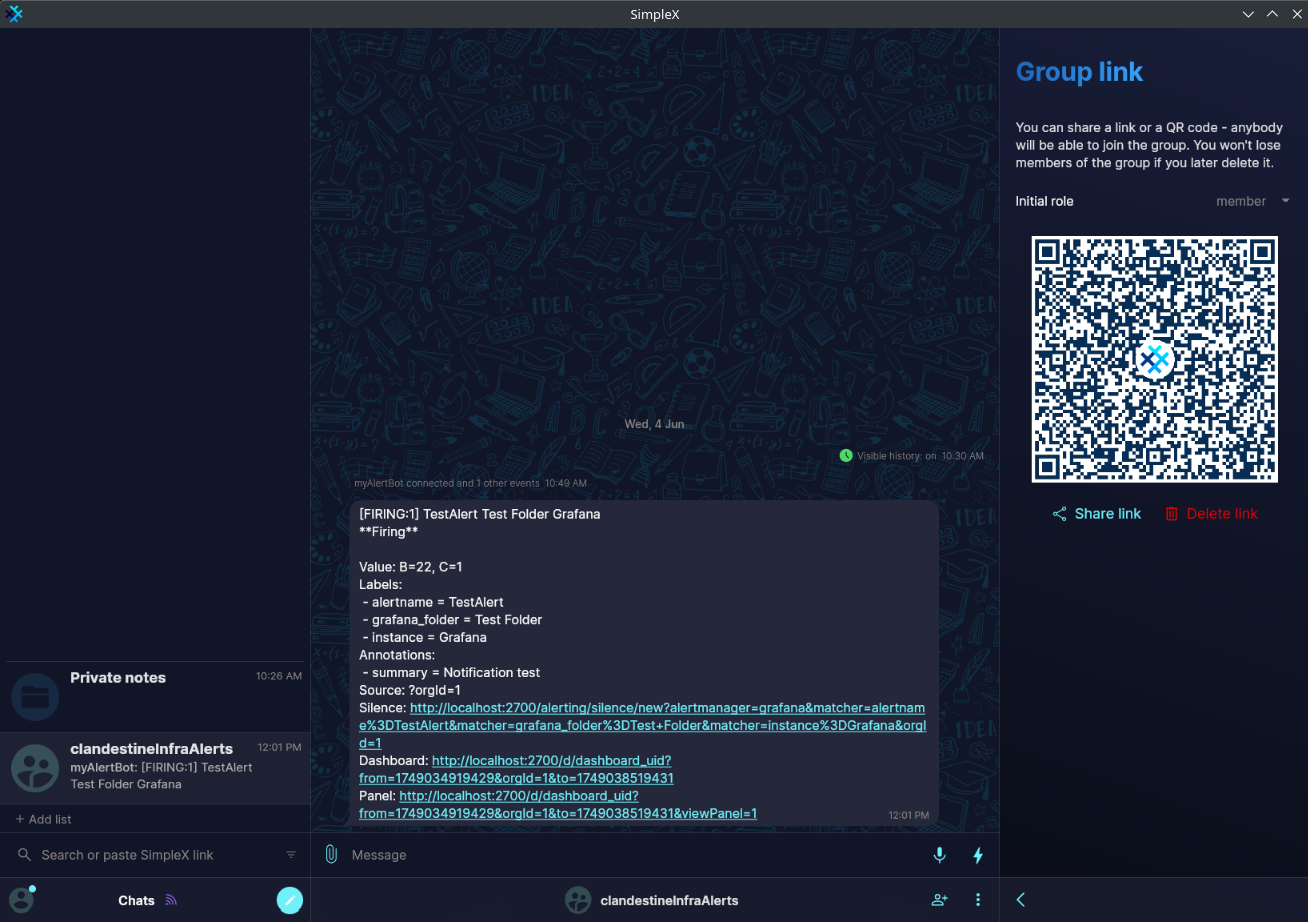
Task: Click the paperclip attach file icon
Action: [x=331, y=855]
